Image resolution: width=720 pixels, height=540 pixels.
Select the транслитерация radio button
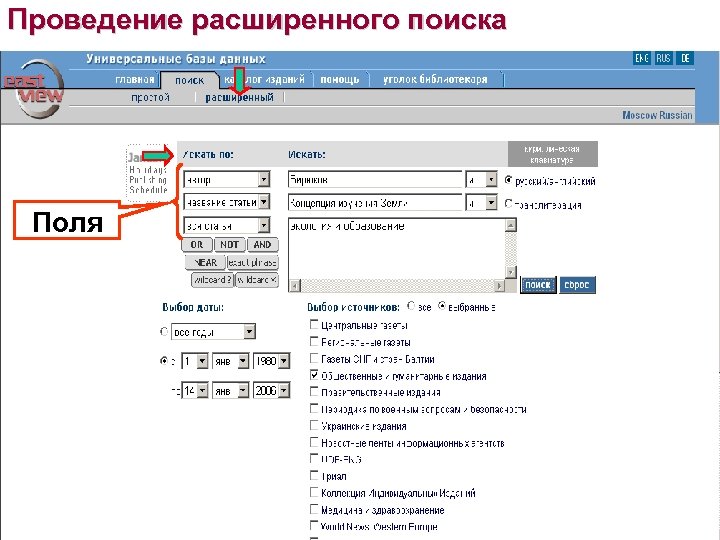point(508,203)
